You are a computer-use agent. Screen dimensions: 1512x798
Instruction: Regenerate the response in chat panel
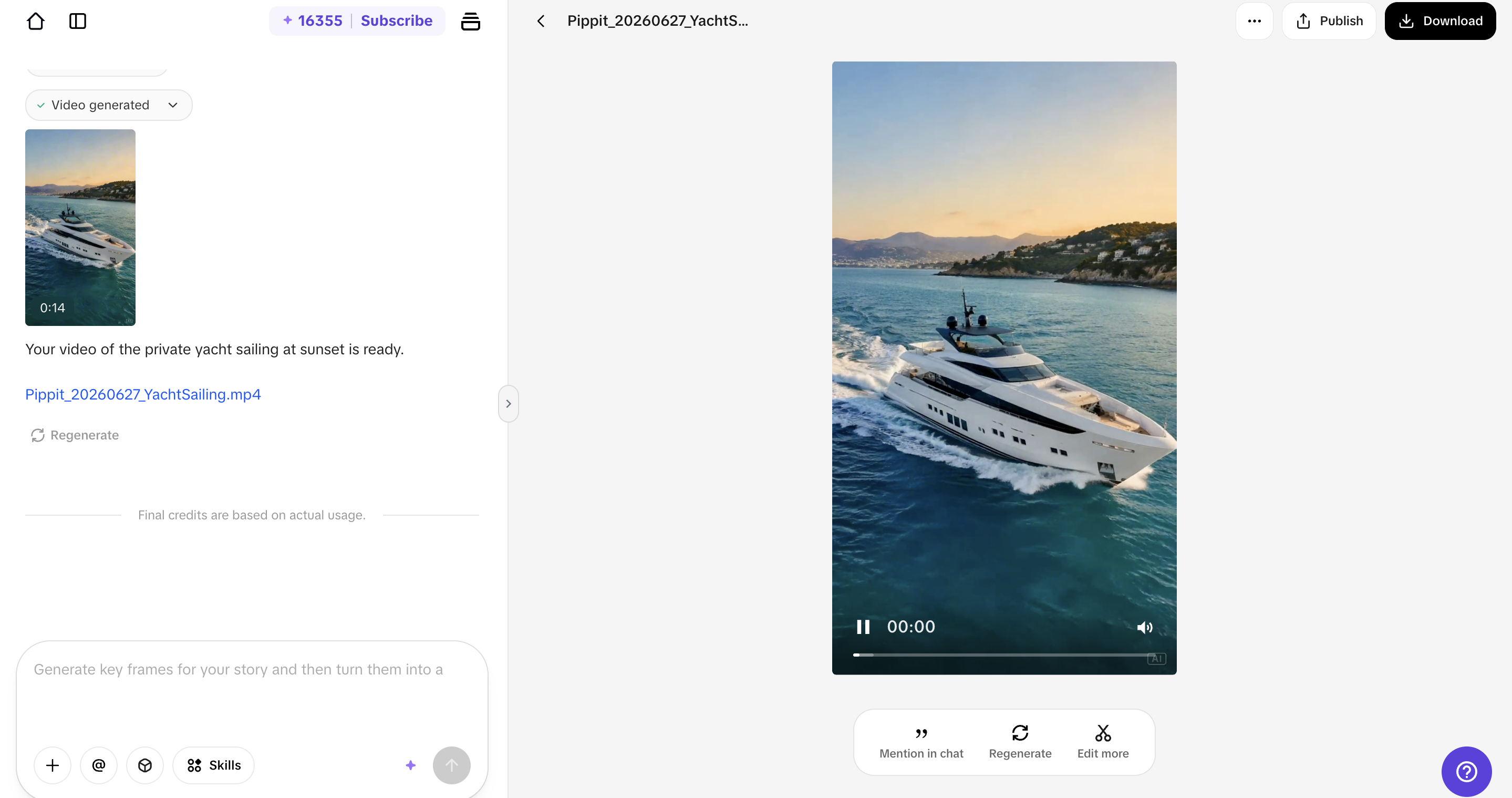(75, 435)
